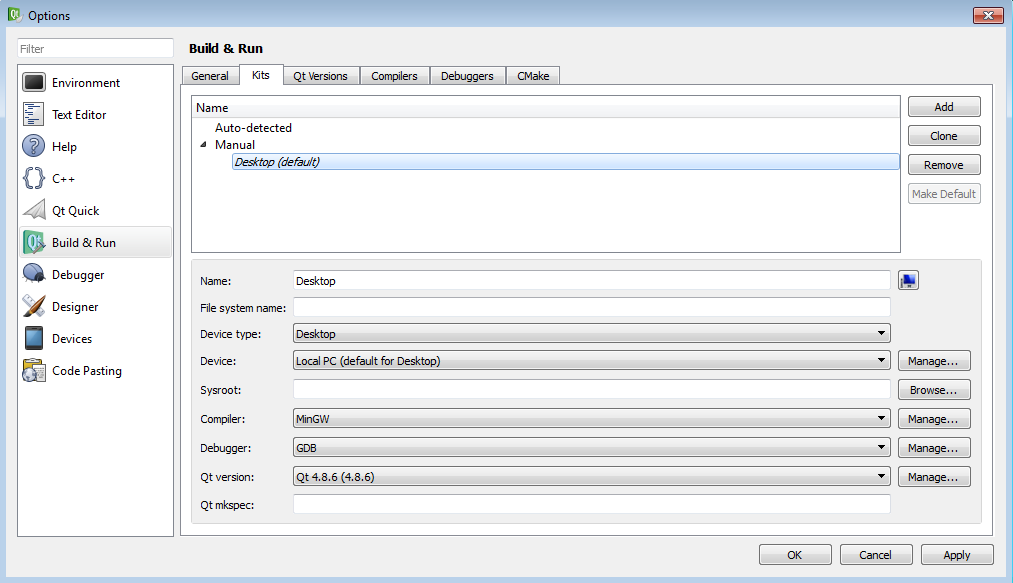Select the Designer category icon

(34, 306)
